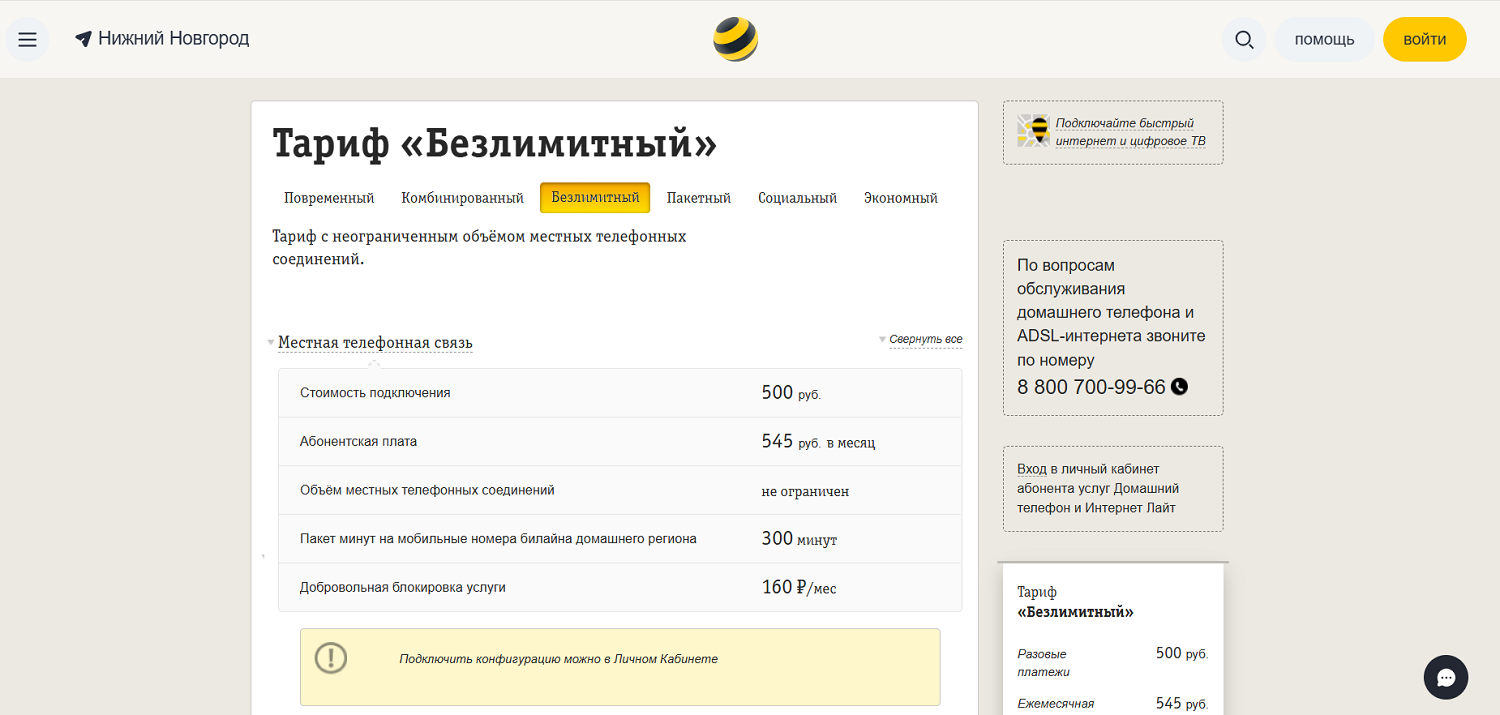Click the exclamation notice icon
This screenshot has height=715, width=1500.
tap(331, 658)
